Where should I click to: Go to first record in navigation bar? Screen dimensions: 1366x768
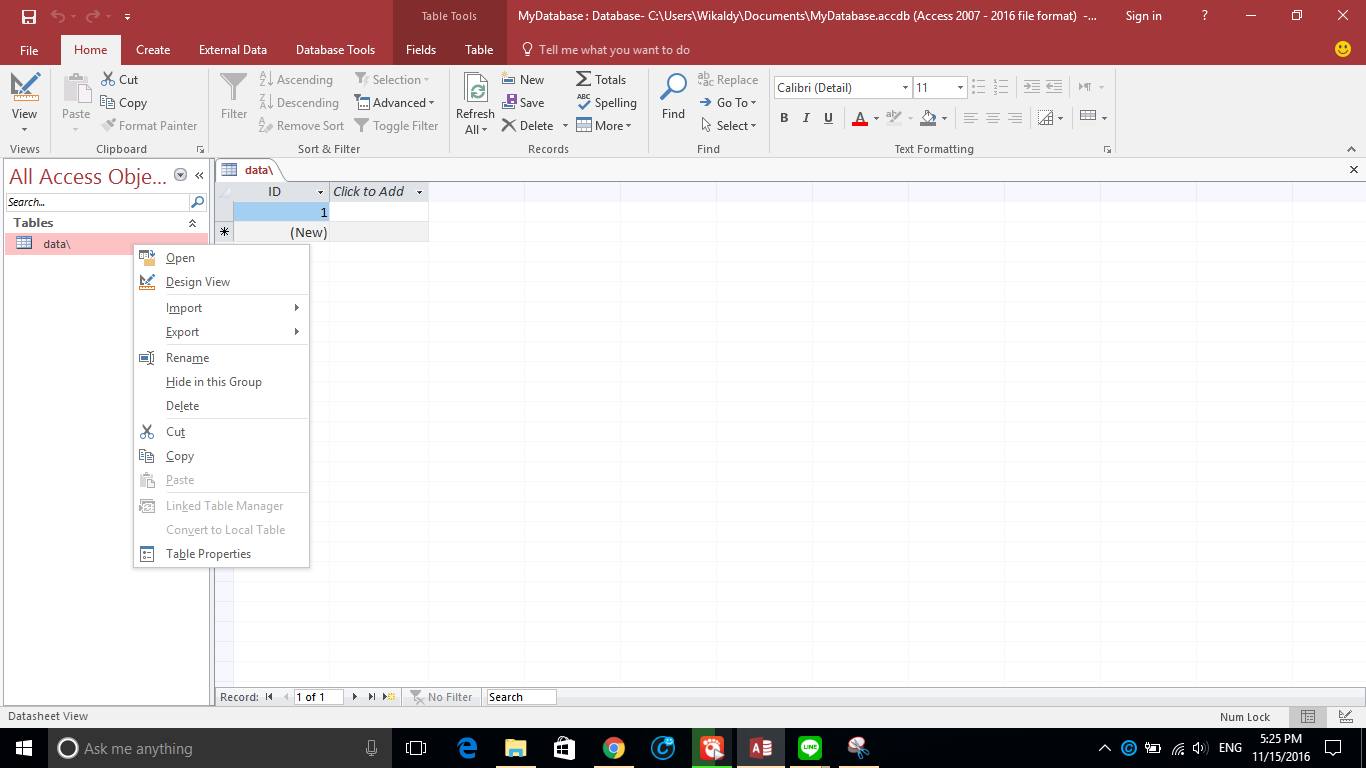[x=269, y=697]
